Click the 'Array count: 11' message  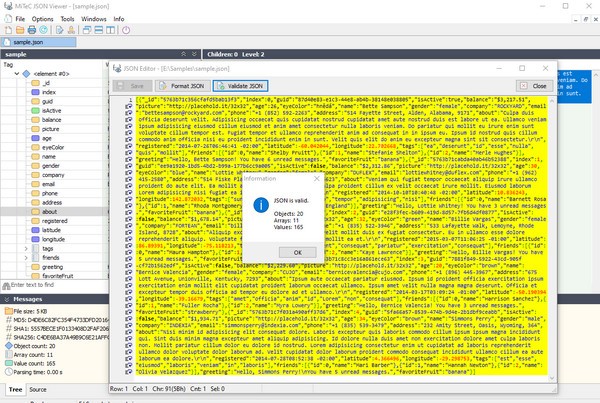click(33, 355)
